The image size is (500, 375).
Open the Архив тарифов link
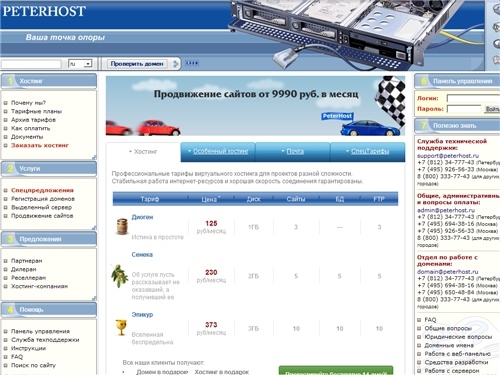(33, 120)
